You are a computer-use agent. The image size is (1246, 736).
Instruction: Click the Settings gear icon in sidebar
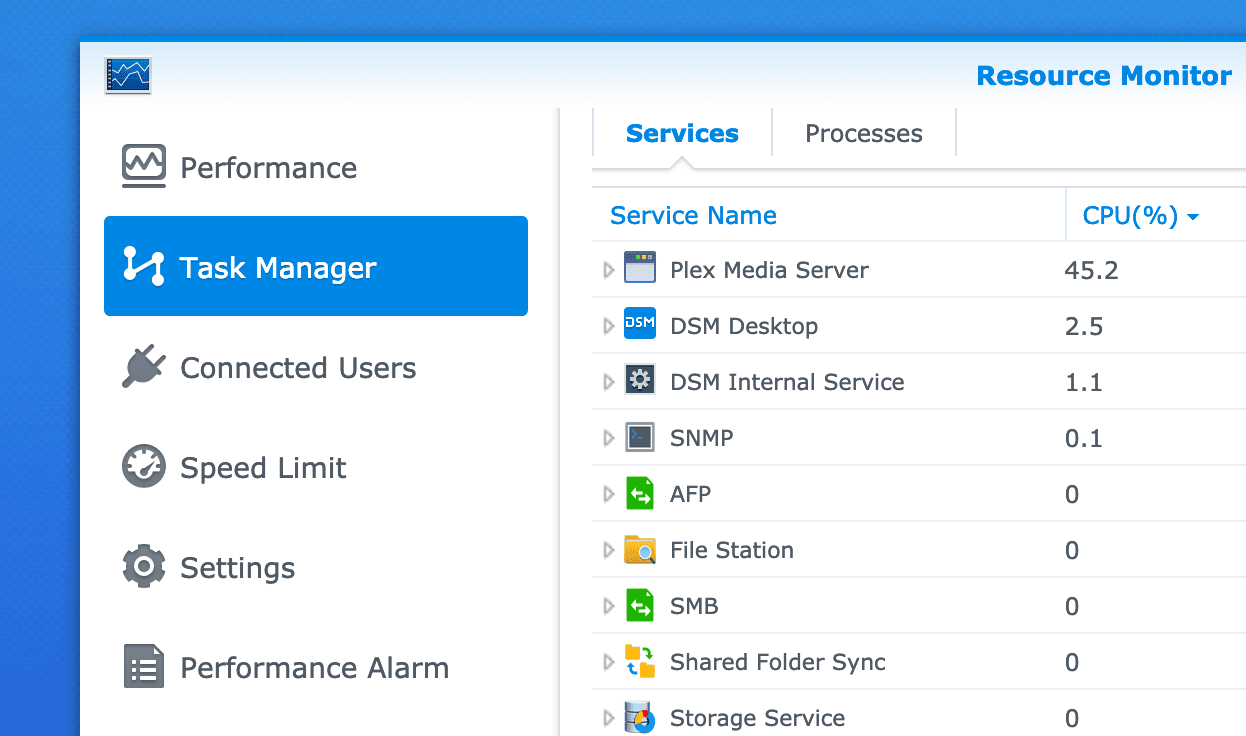(144, 567)
